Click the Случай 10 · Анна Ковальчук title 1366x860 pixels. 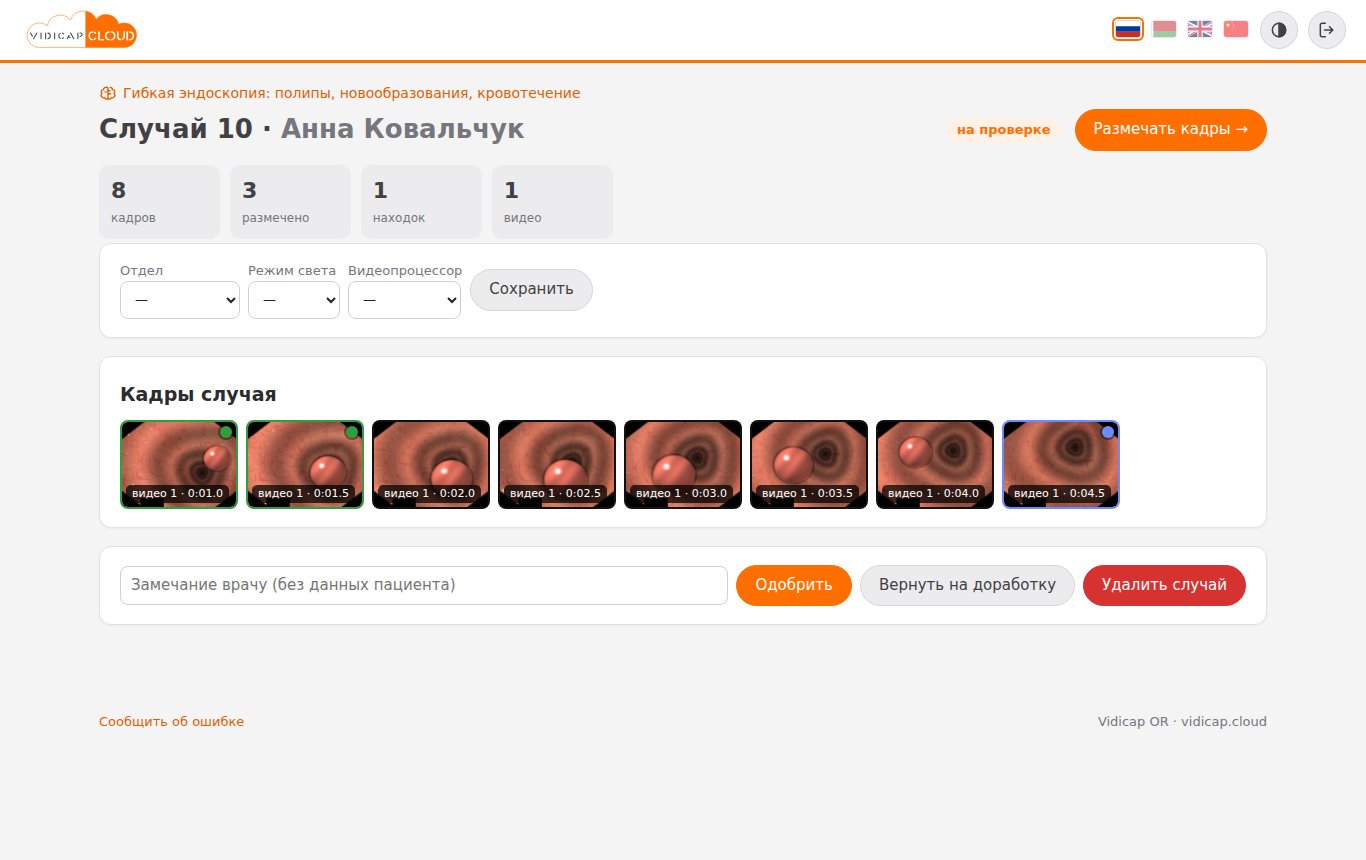[311, 129]
